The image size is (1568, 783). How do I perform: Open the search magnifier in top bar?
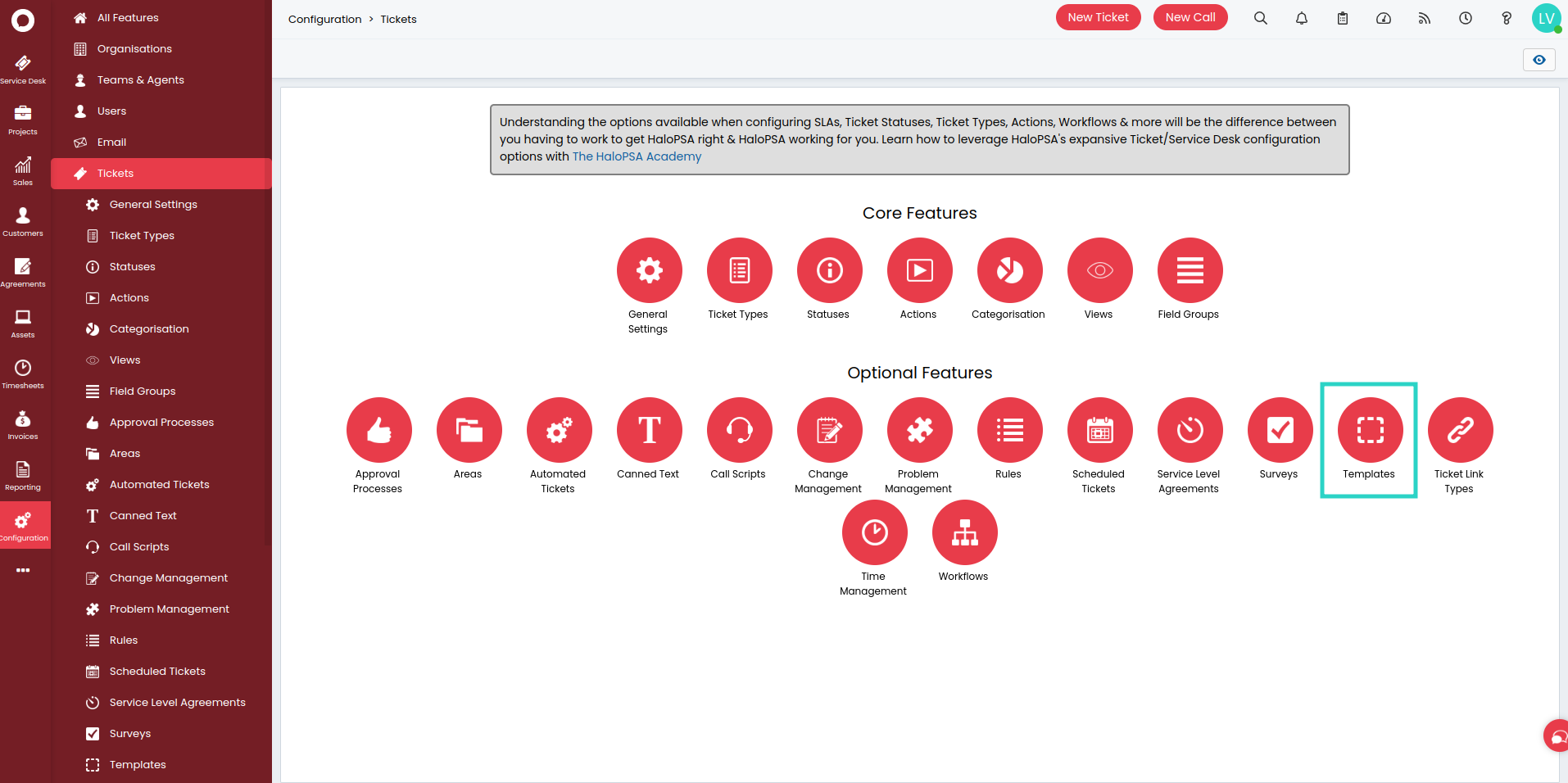tap(1260, 18)
